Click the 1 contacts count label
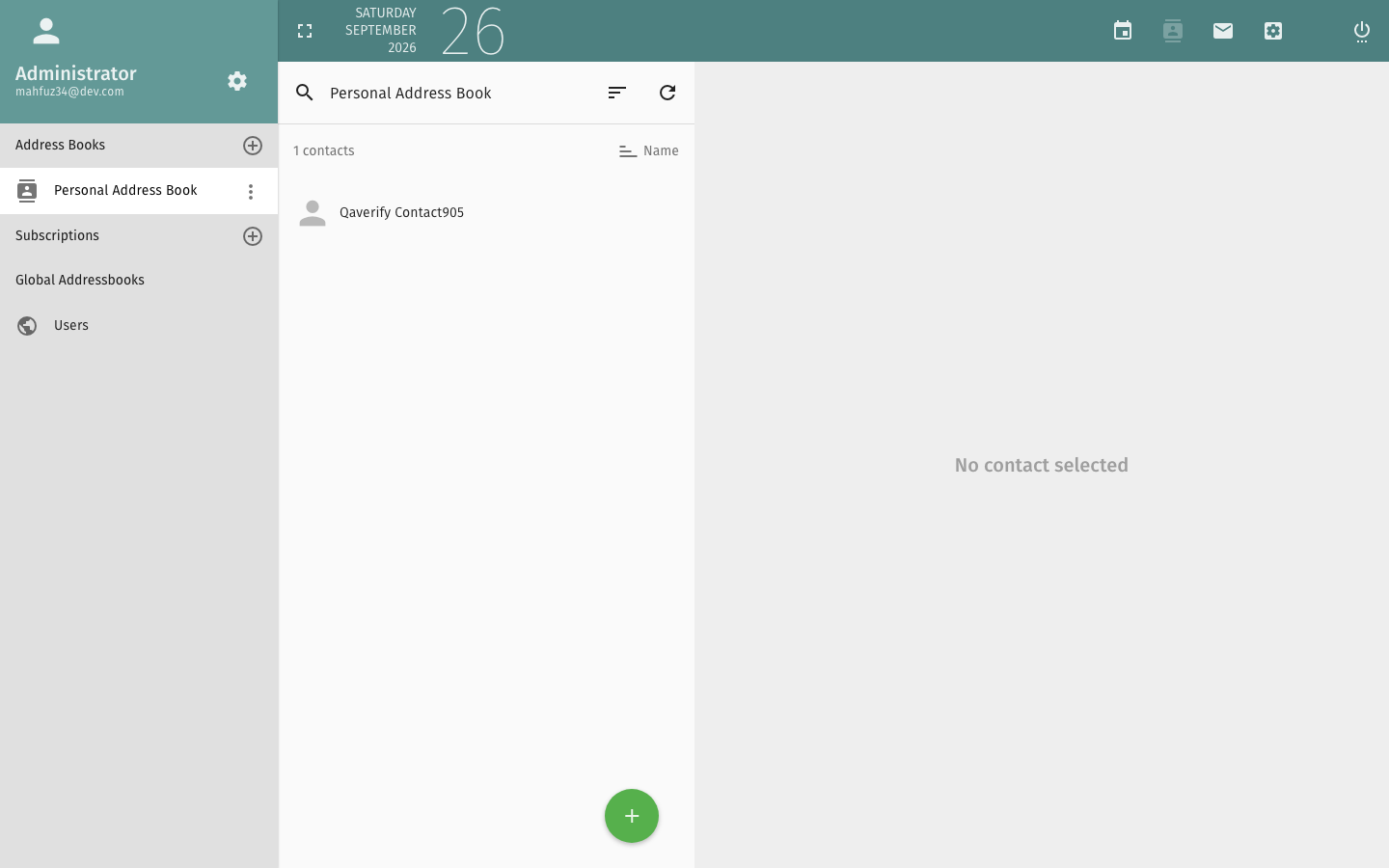 click(x=324, y=151)
